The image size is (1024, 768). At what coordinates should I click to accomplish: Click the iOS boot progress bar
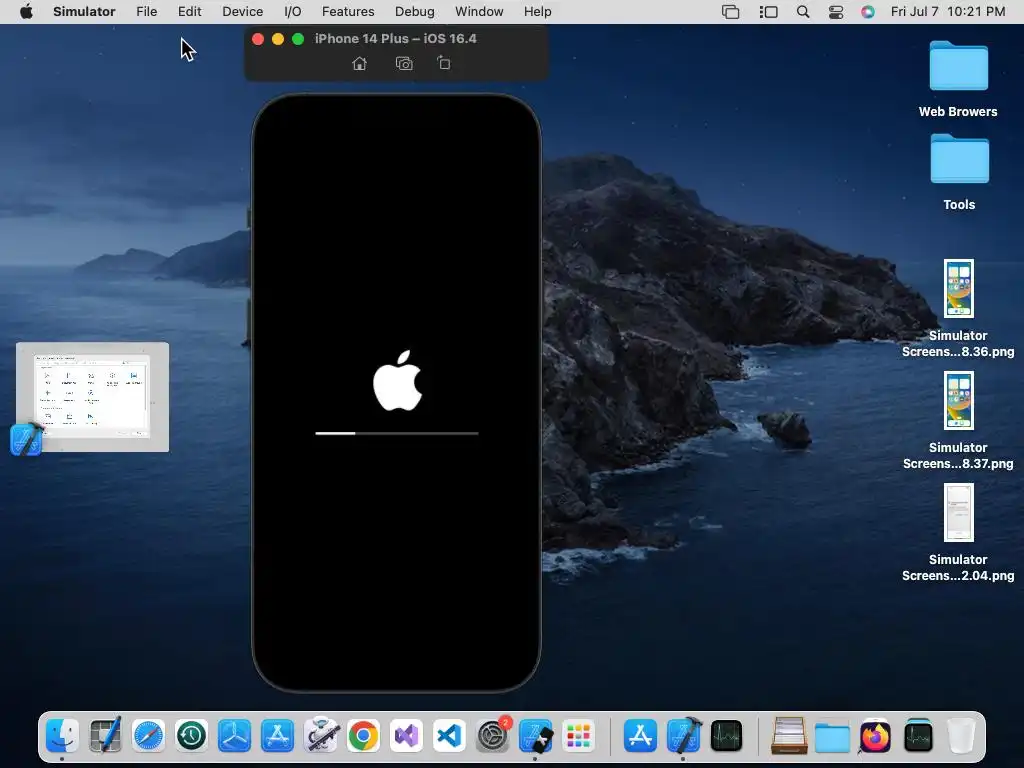[397, 433]
